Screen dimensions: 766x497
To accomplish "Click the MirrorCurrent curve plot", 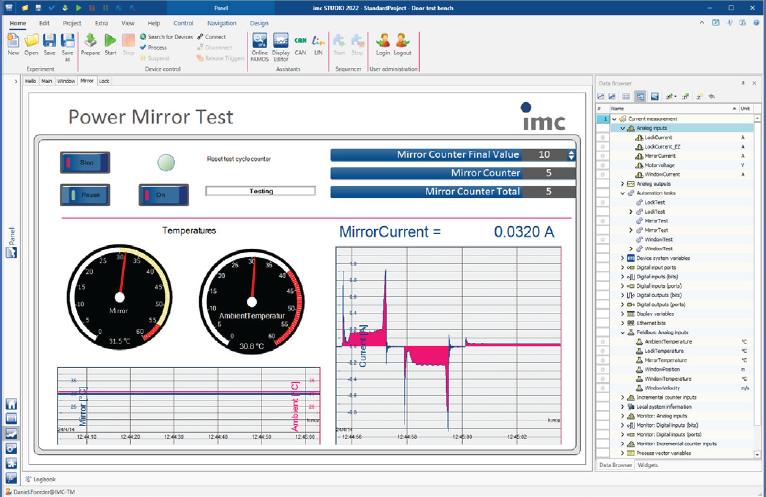I will click(448, 345).
